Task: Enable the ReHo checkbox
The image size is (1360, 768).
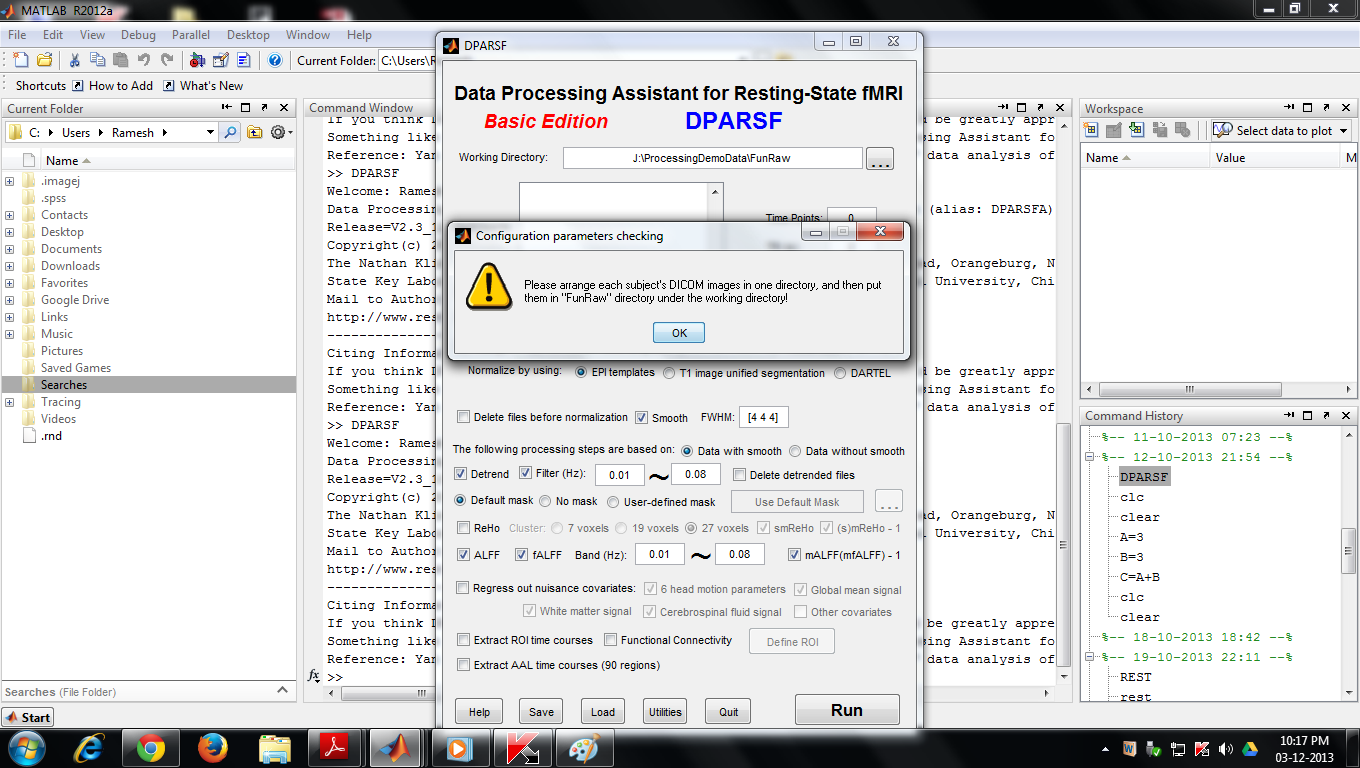Action: pyautogui.click(x=463, y=528)
